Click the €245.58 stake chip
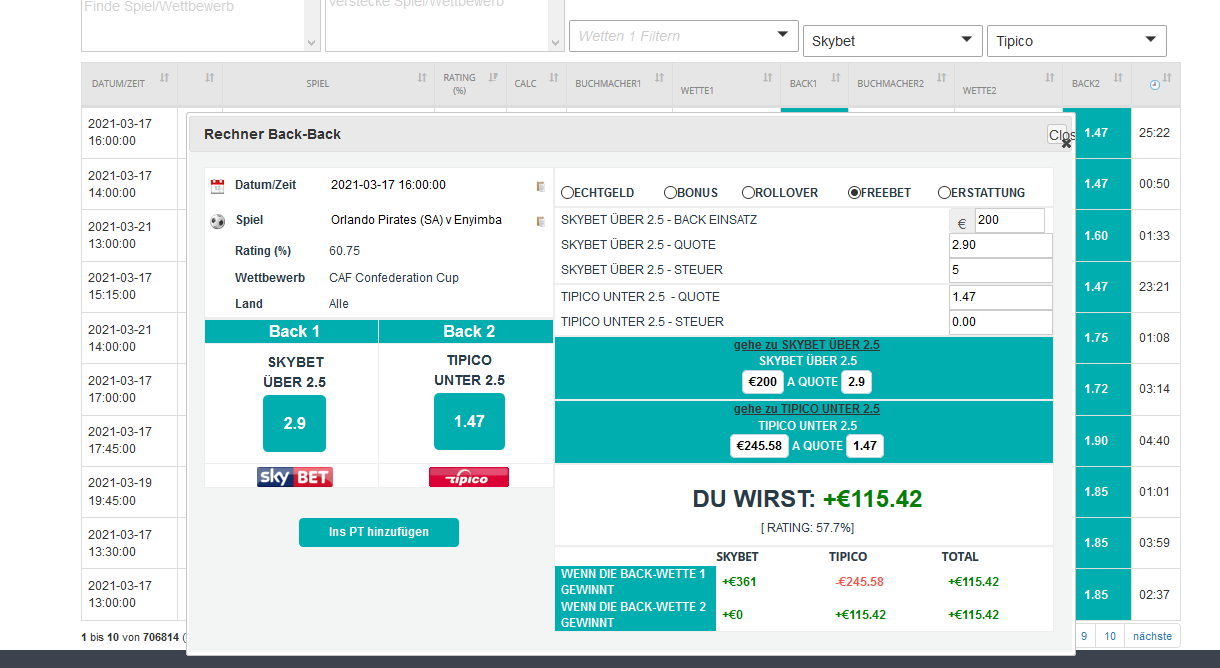 [759, 446]
